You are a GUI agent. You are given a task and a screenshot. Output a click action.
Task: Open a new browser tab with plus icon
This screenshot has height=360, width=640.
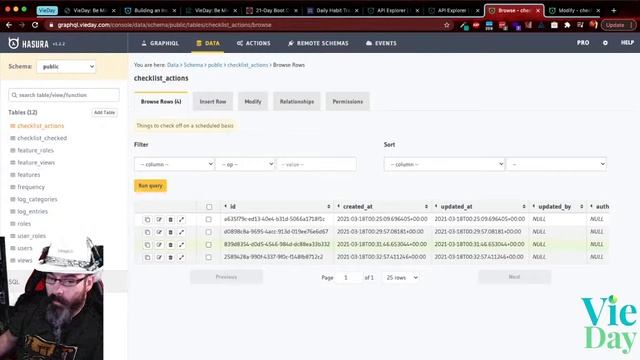613,10
